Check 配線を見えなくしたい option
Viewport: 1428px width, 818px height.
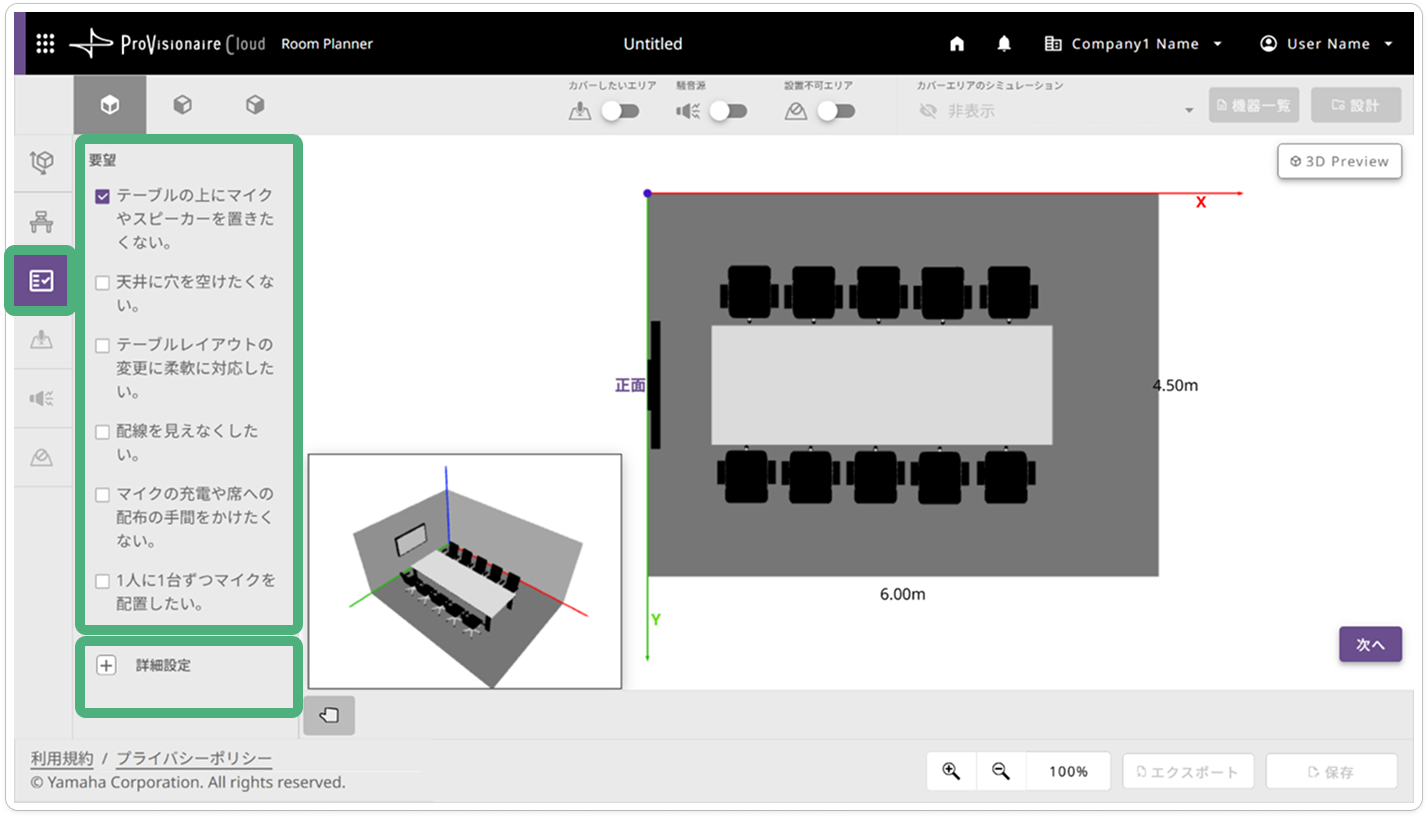(102, 432)
